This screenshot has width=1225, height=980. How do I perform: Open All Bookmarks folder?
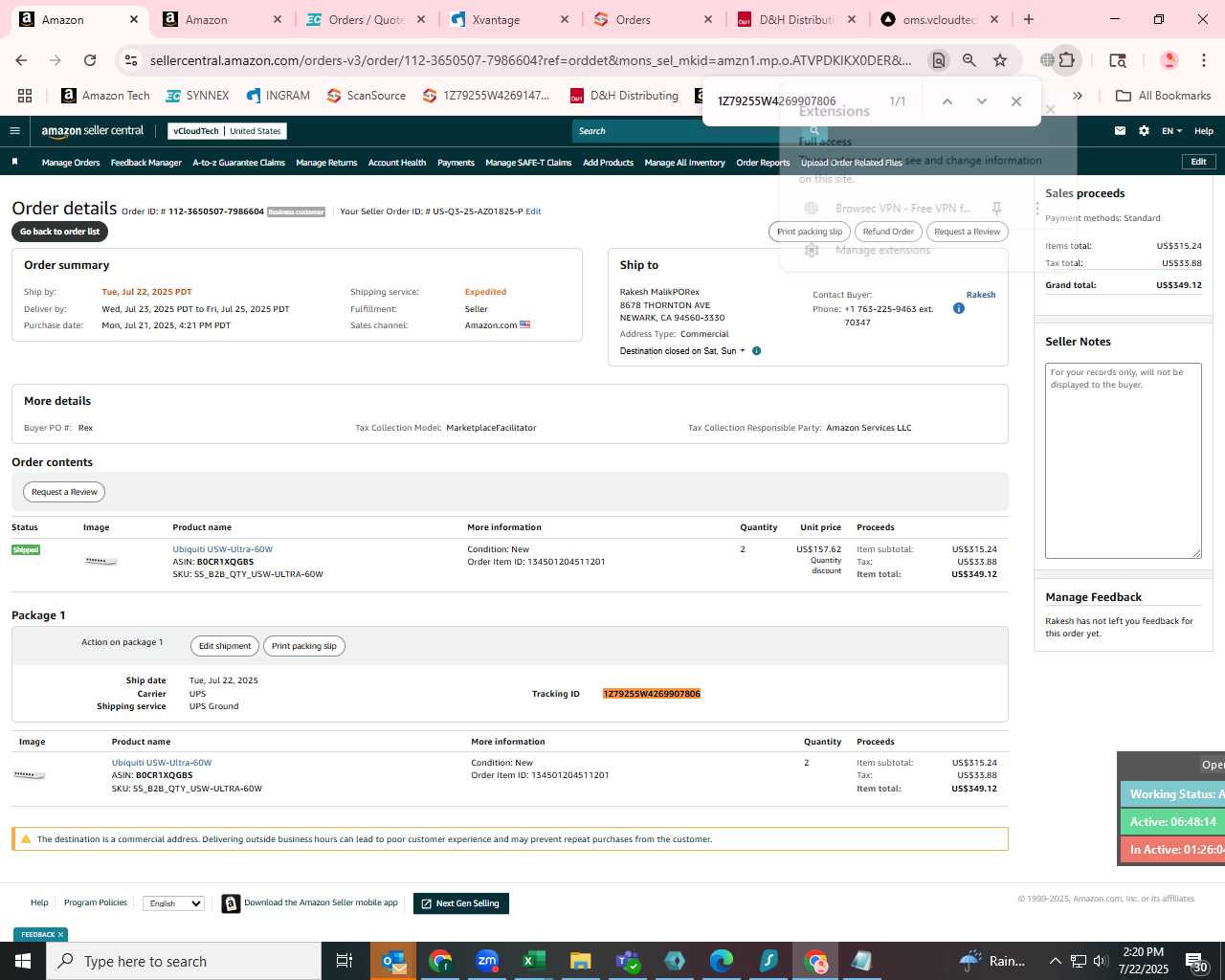click(x=1164, y=96)
